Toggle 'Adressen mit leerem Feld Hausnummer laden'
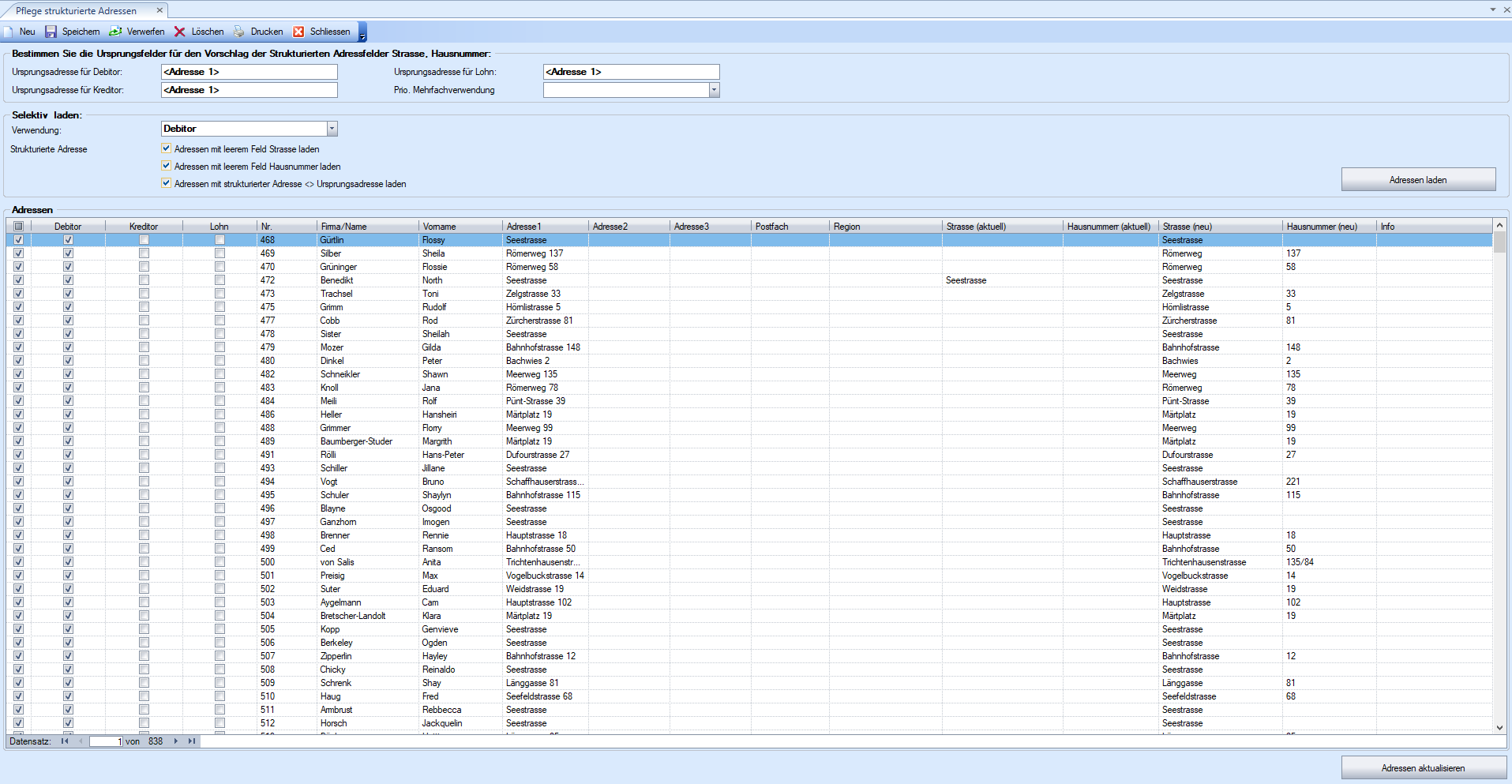Viewport: 1512px width, 784px height. click(166, 166)
